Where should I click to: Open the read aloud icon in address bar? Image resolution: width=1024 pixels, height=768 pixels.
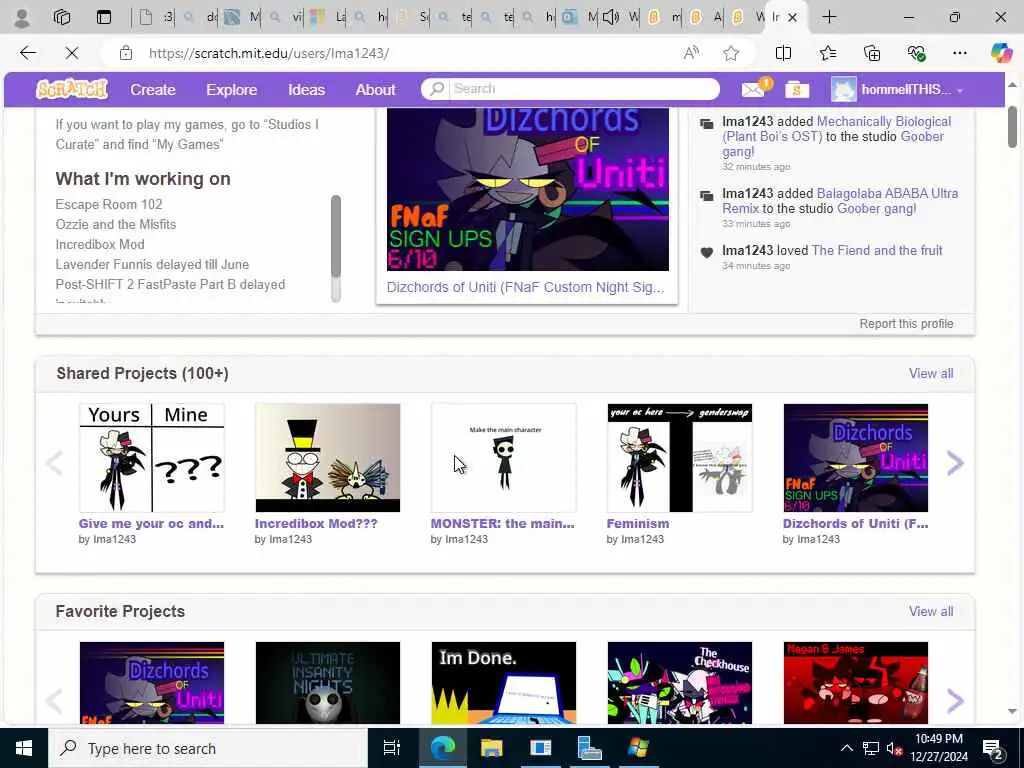691,53
